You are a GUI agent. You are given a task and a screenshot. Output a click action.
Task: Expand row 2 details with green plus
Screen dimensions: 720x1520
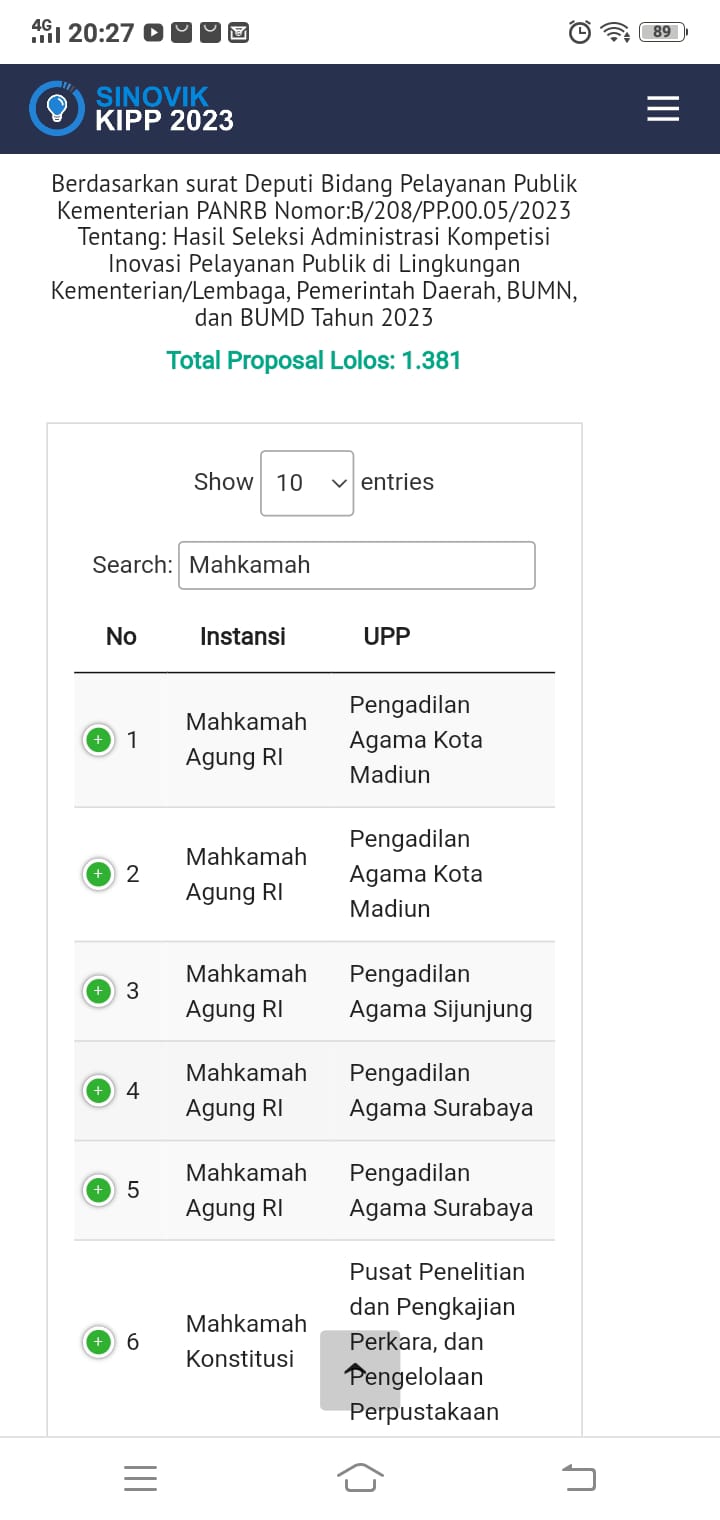(x=98, y=874)
